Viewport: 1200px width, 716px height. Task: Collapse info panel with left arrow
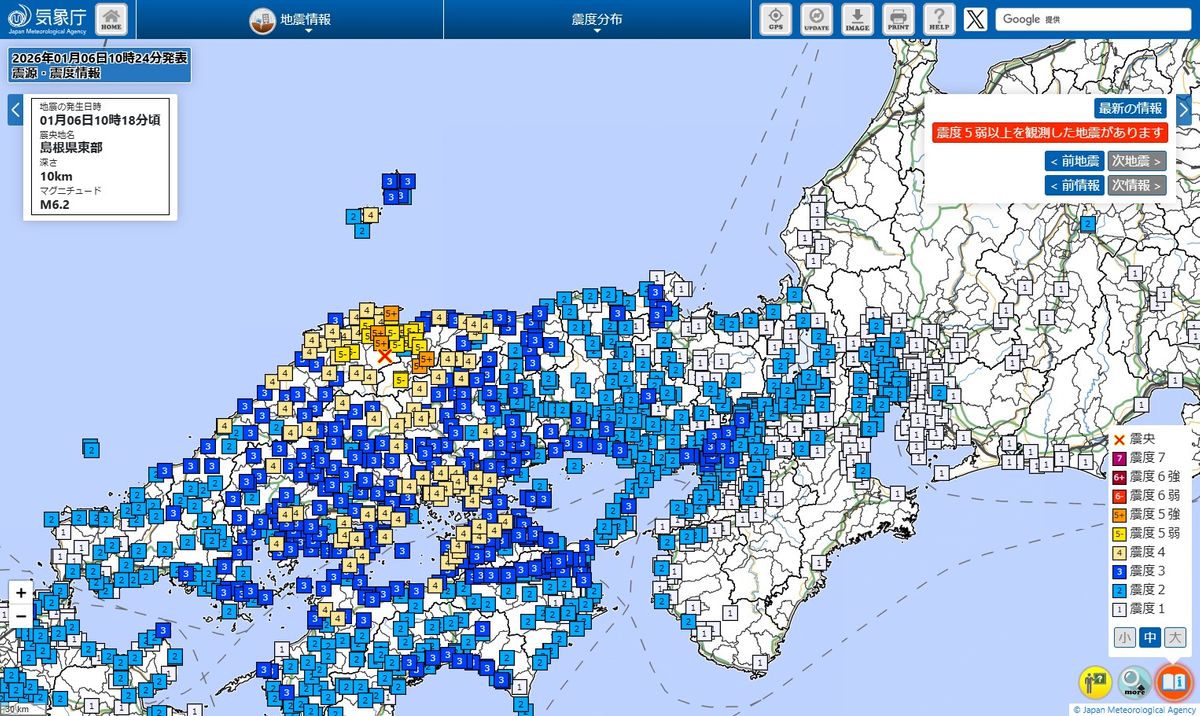pyautogui.click(x=15, y=110)
